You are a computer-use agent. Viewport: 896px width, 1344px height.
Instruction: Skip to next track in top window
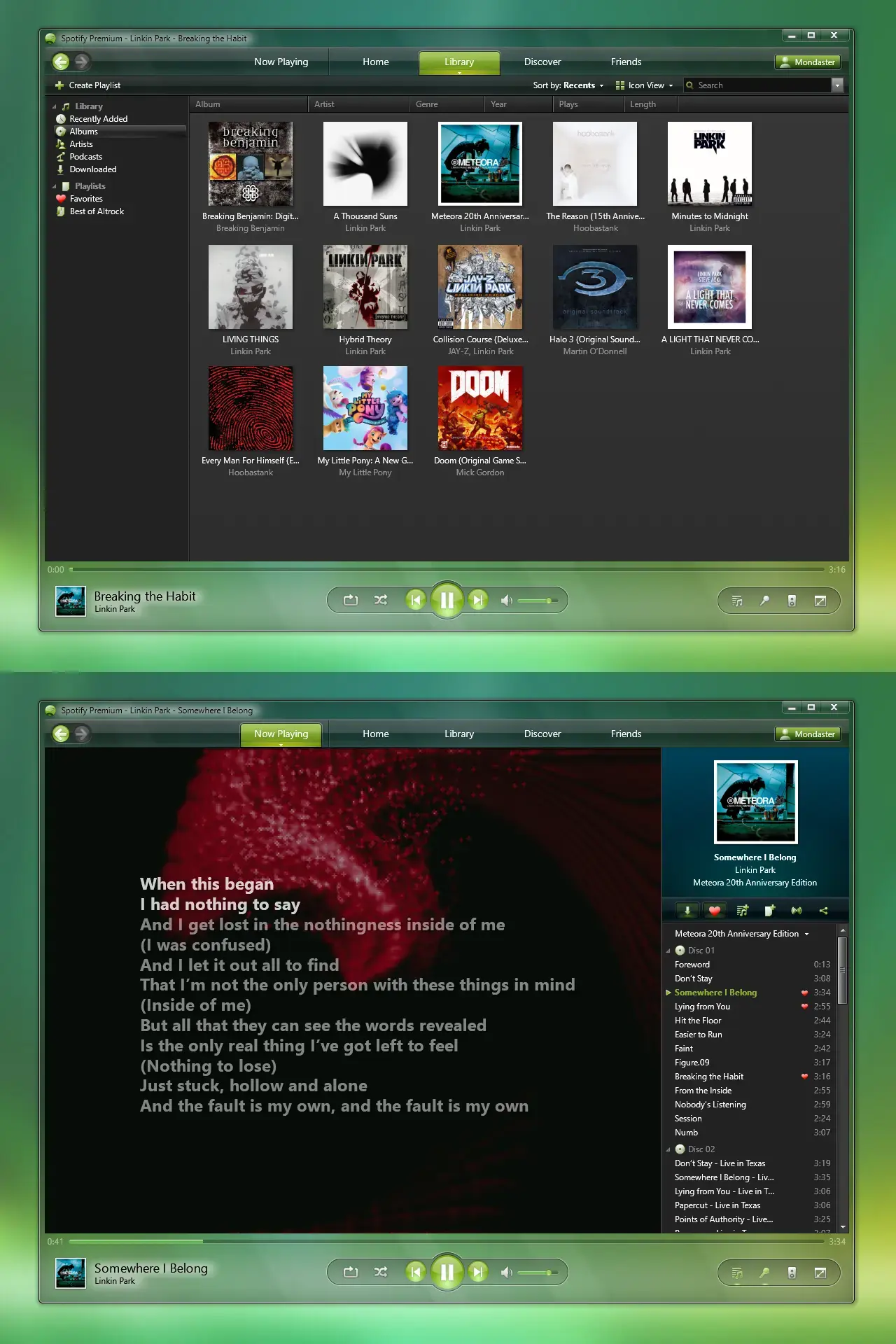tap(478, 600)
